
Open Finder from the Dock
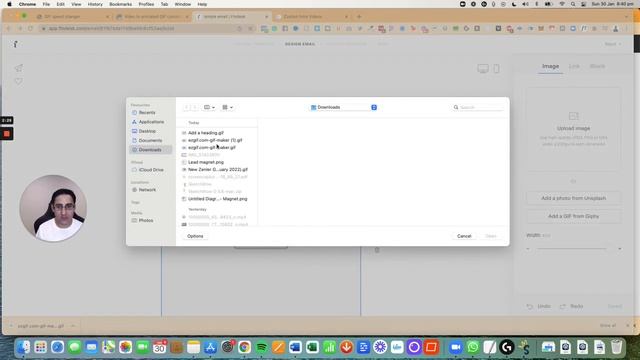(23, 347)
